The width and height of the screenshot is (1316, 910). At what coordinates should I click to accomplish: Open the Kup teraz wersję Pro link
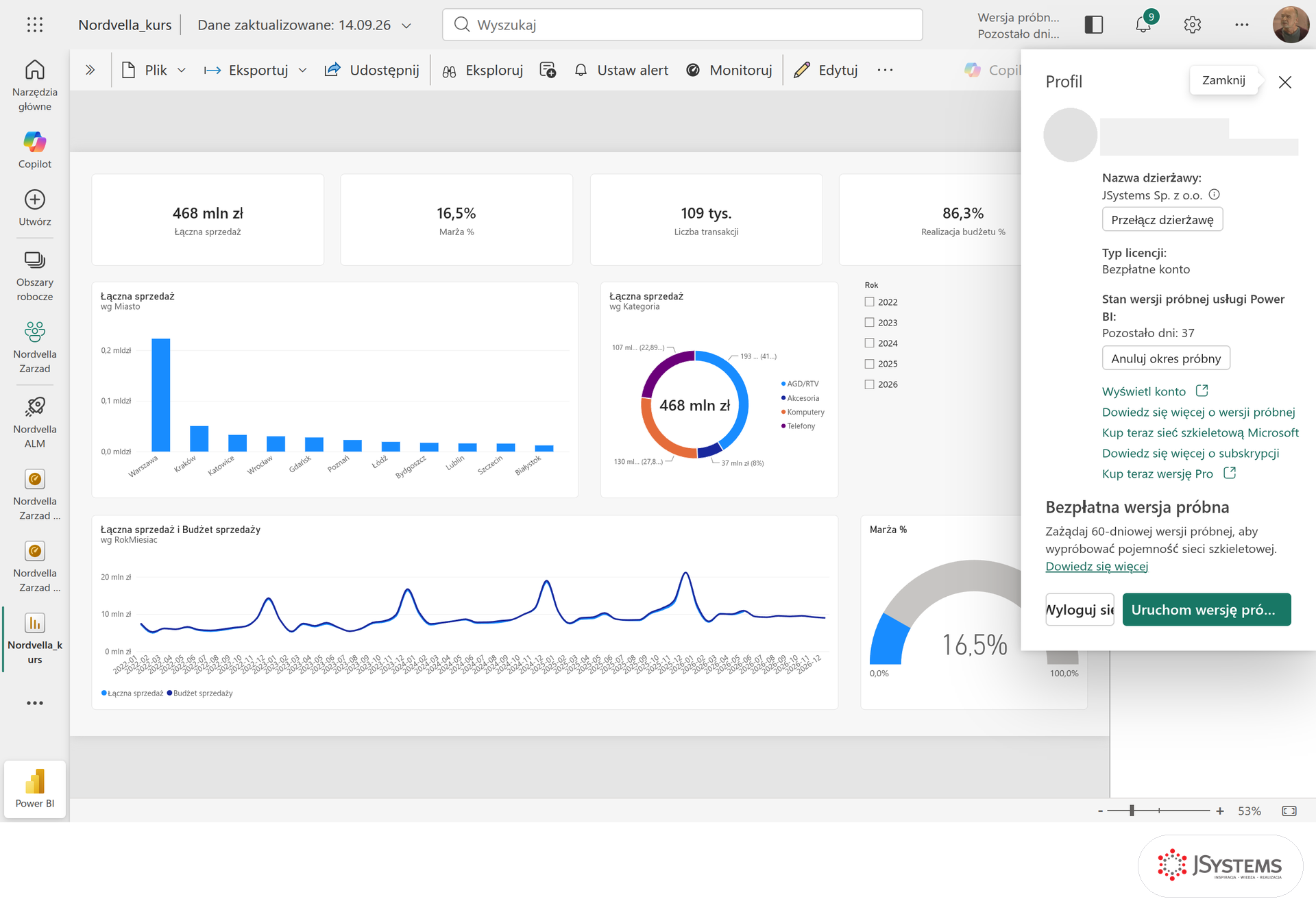pyautogui.click(x=1169, y=474)
